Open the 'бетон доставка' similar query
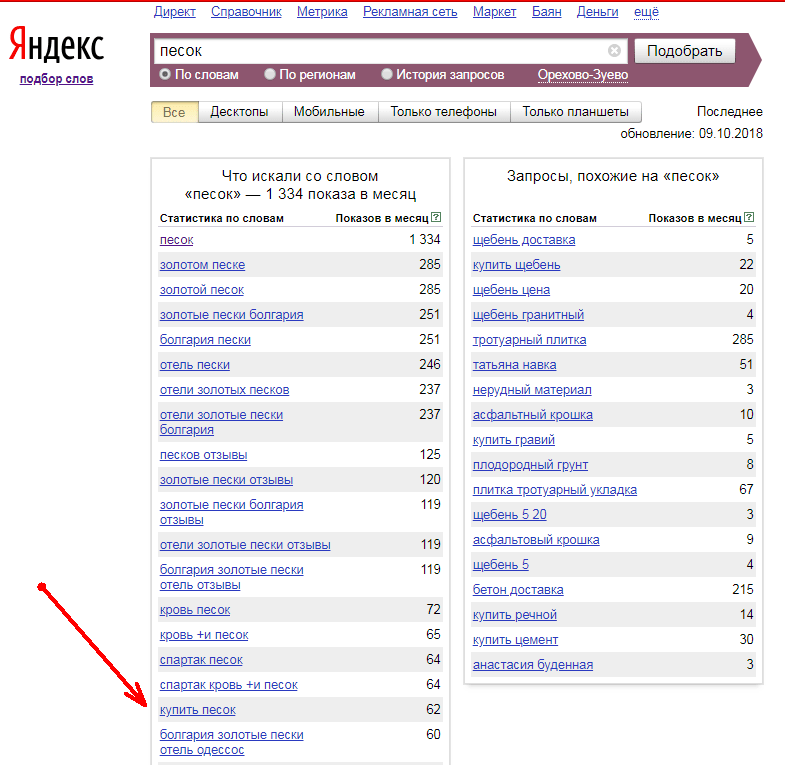 coord(518,590)
